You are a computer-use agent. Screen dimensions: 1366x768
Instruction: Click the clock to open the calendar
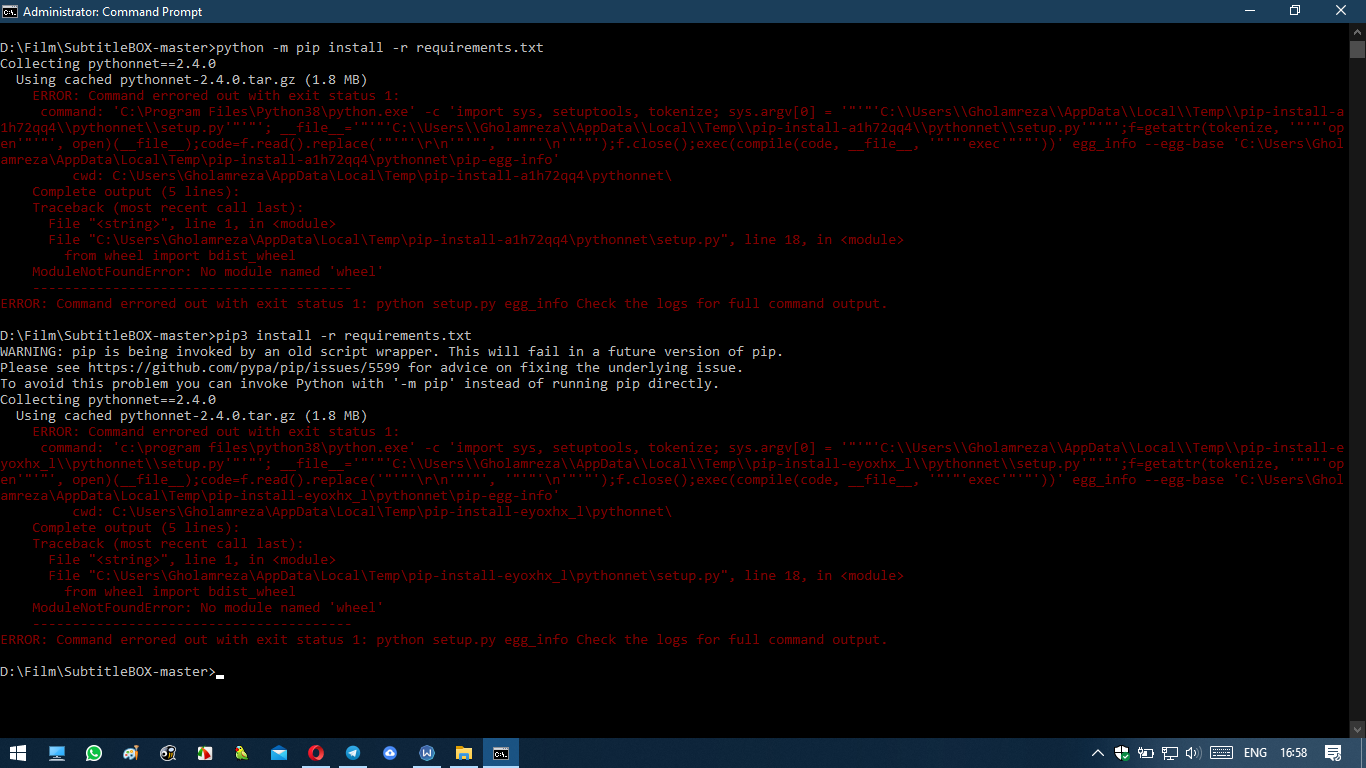click(1294, 752)
